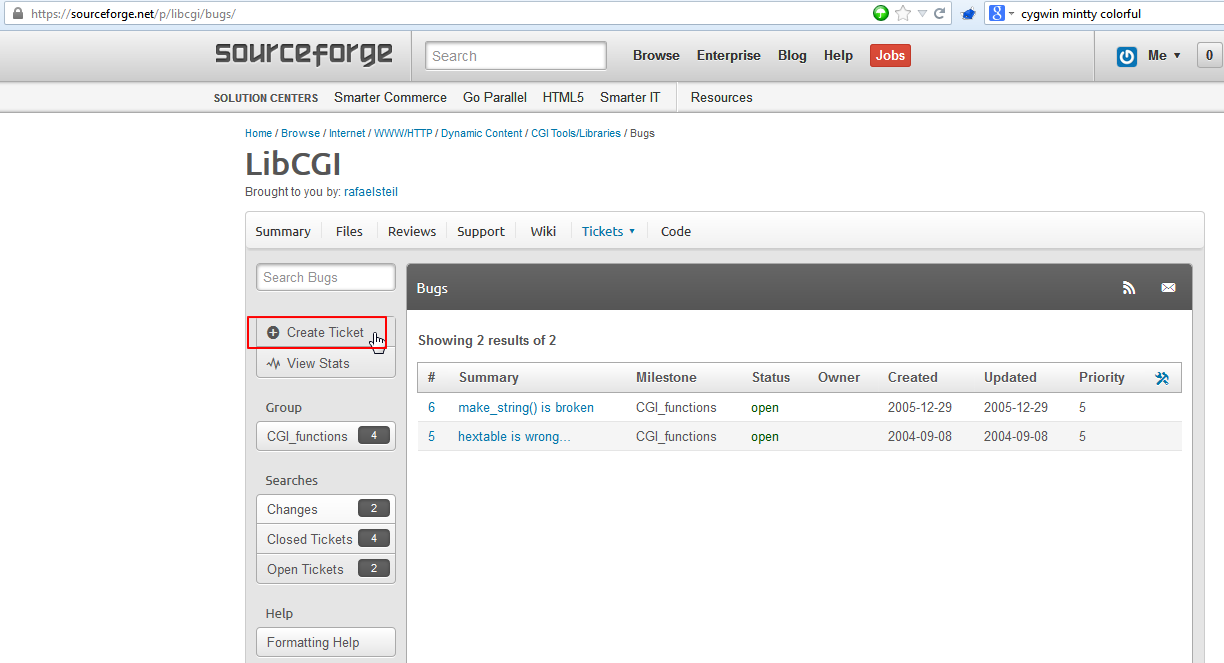The height and width of the screenshot is (663, 1224).
Task: Open the Changes saved search
Action: [326, 509]
